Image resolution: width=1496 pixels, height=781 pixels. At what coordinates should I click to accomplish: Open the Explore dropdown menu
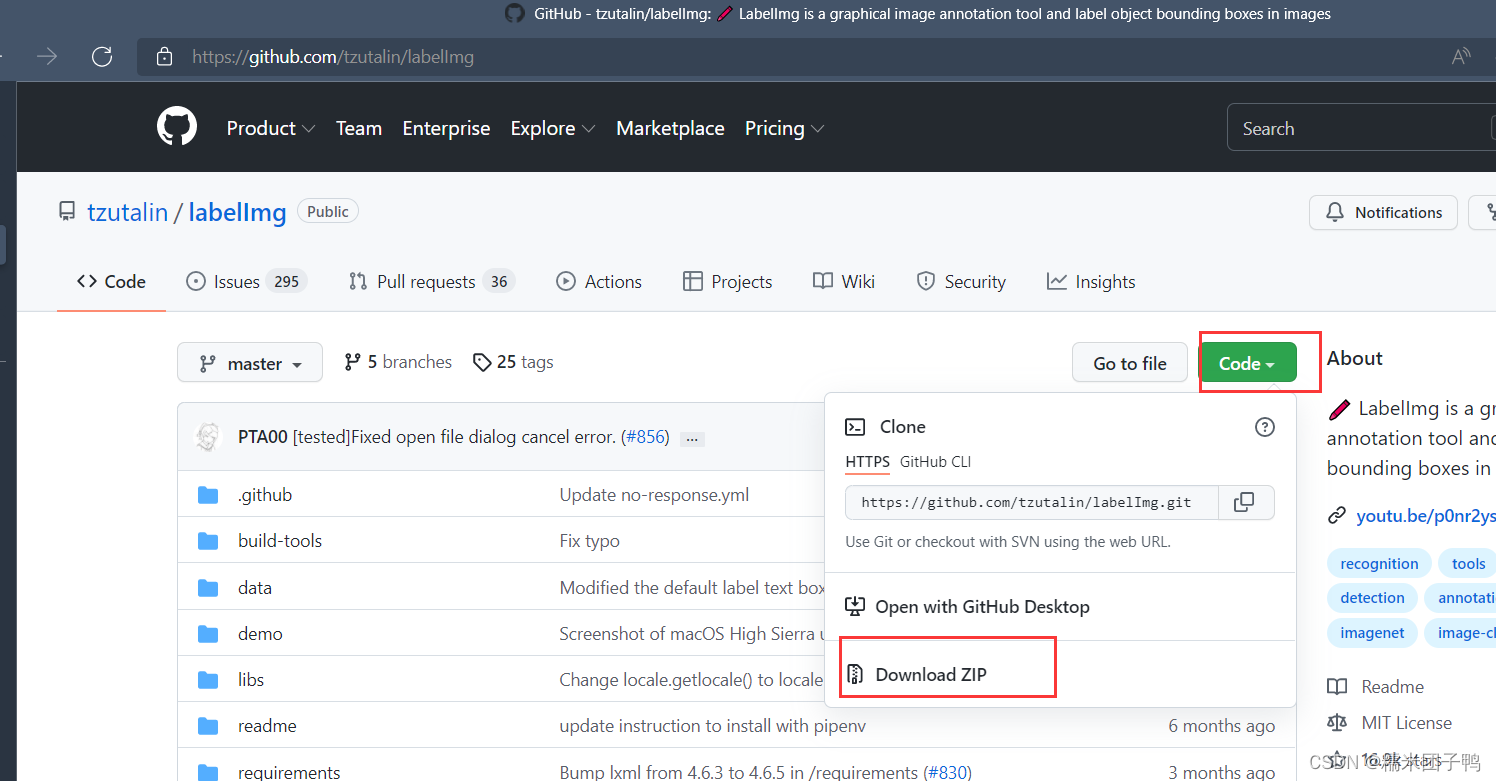[x=553, y=128]
